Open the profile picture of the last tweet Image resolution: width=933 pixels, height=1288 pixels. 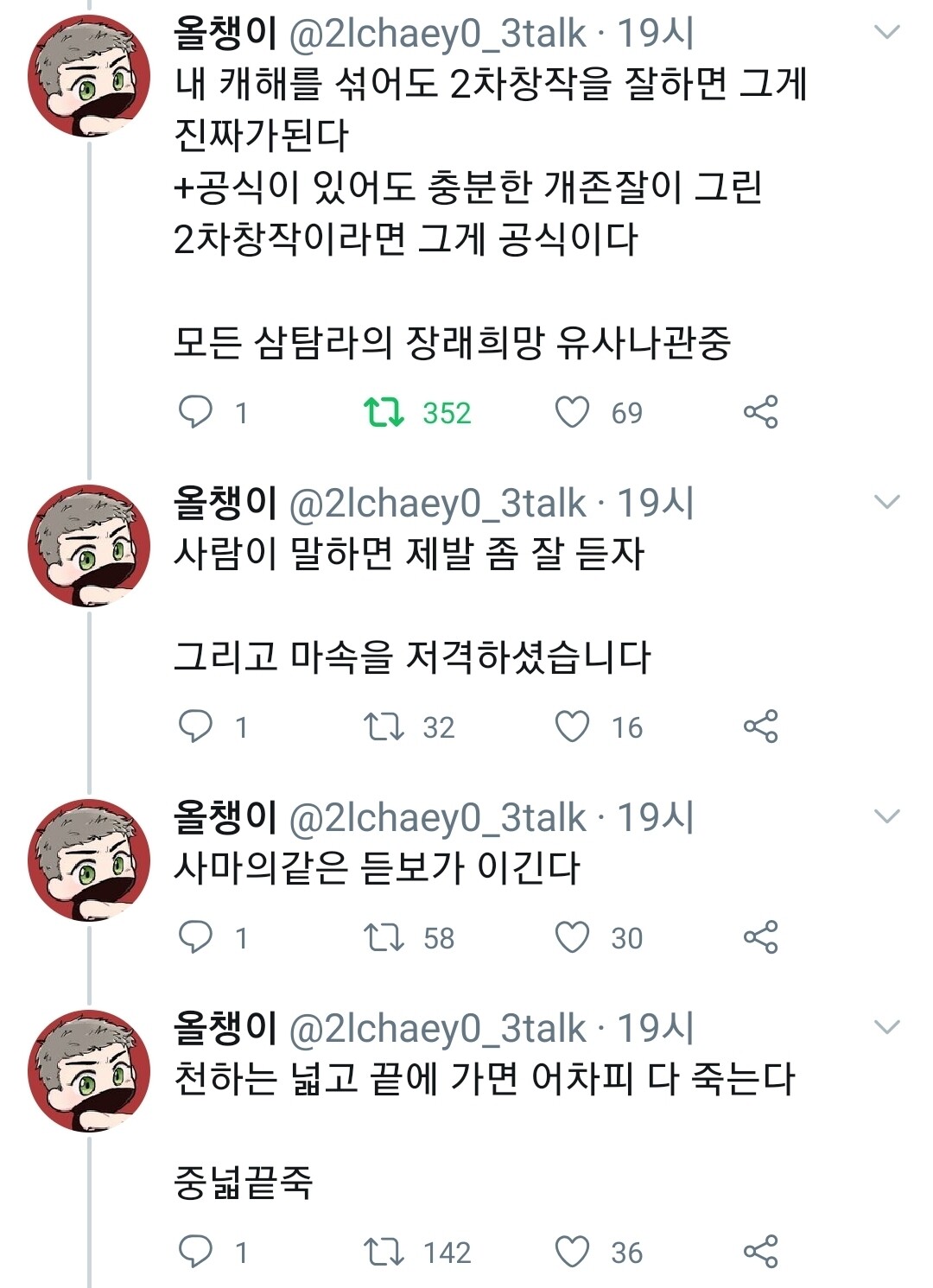click(x=88, y=1071)
